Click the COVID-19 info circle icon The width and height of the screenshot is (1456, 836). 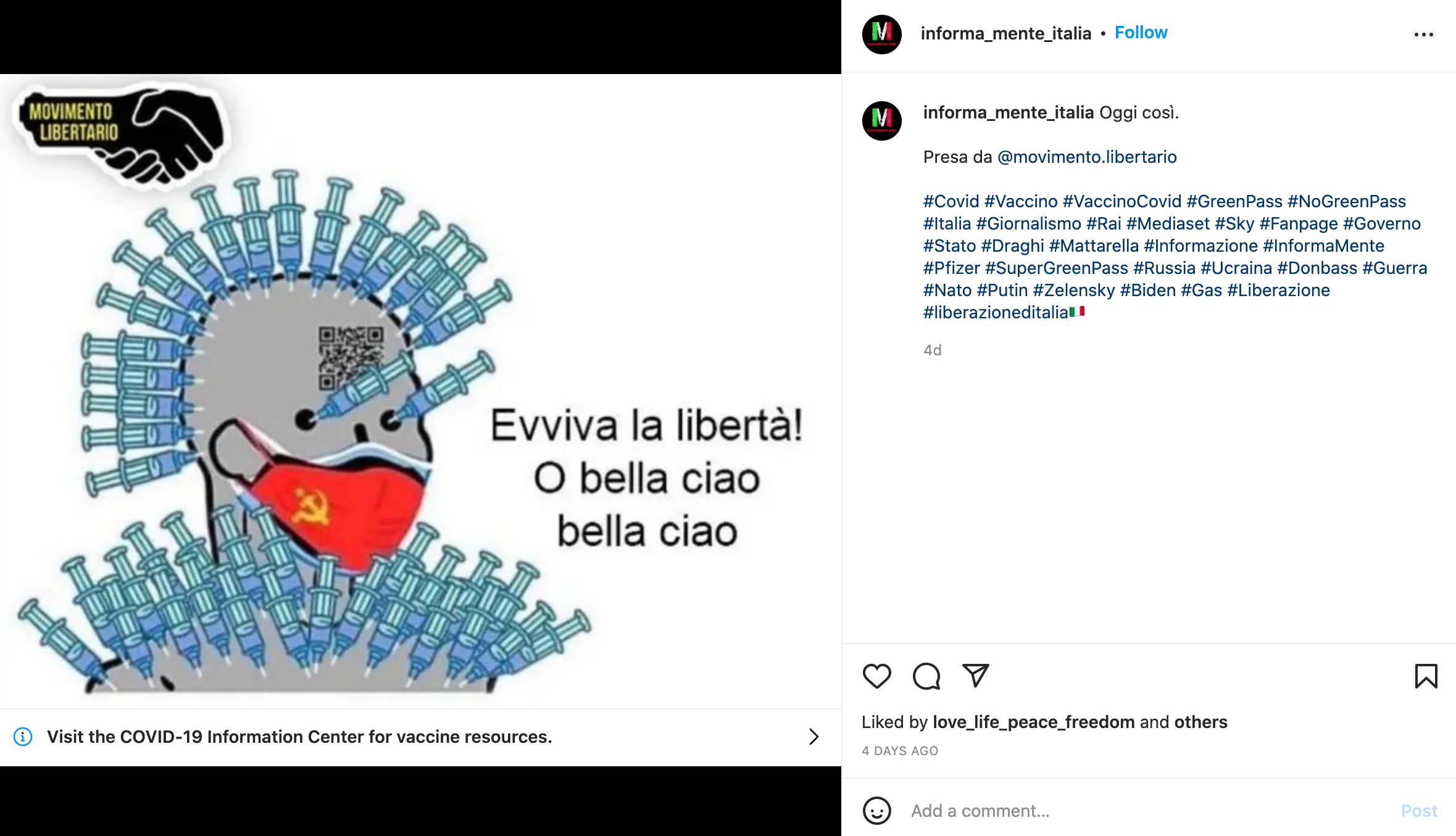point(23,737)
